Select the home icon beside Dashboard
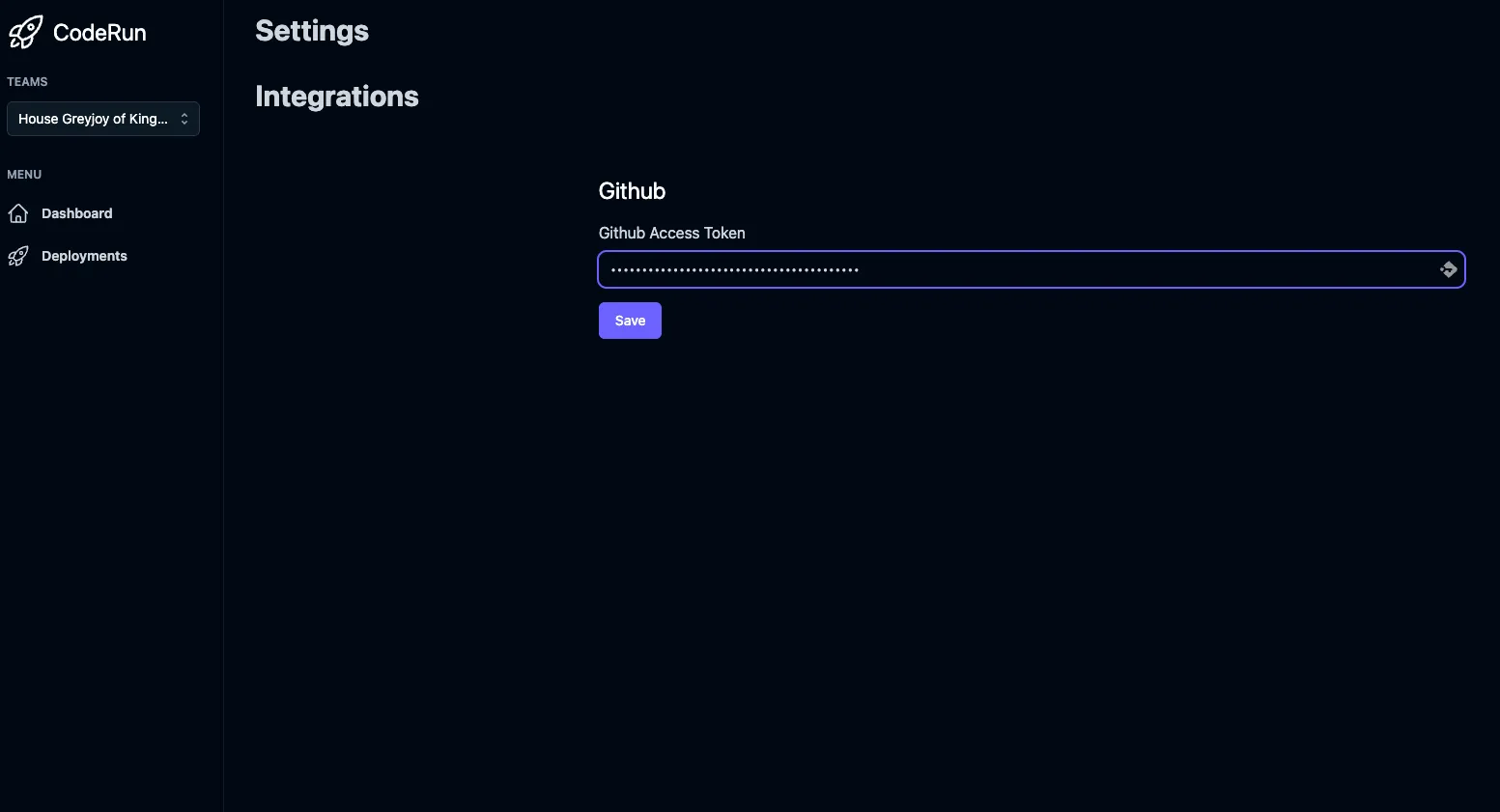Screen dimensions: 1500x812 pos(18,213)
